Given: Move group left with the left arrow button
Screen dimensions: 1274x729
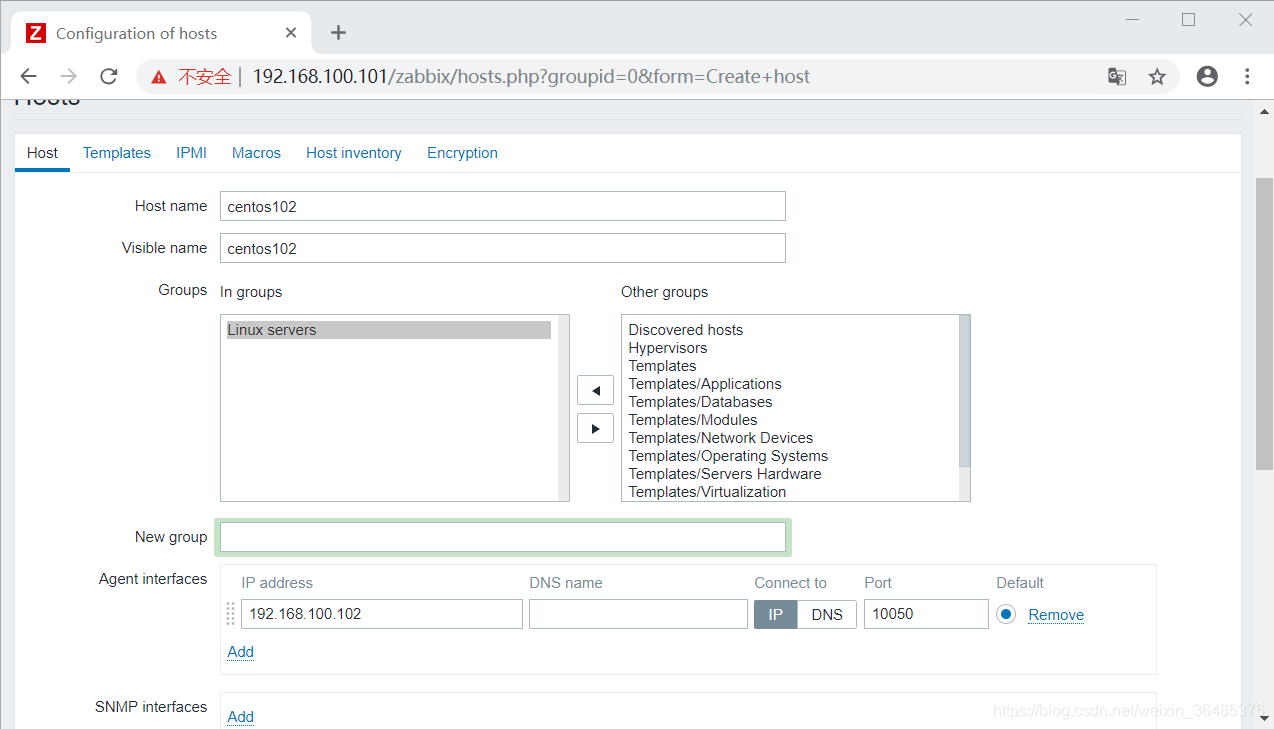Looking at the screenshot, I should [595, 390].
